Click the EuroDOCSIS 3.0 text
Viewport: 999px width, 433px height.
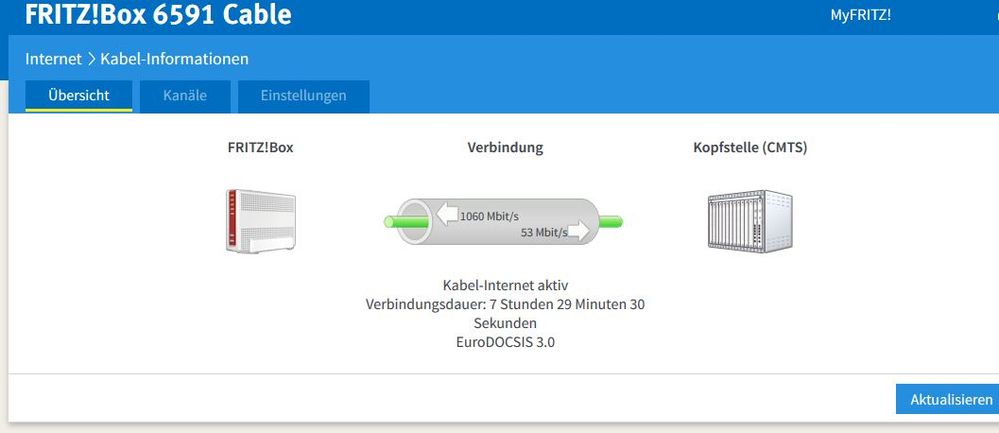(x=505, y=342)
